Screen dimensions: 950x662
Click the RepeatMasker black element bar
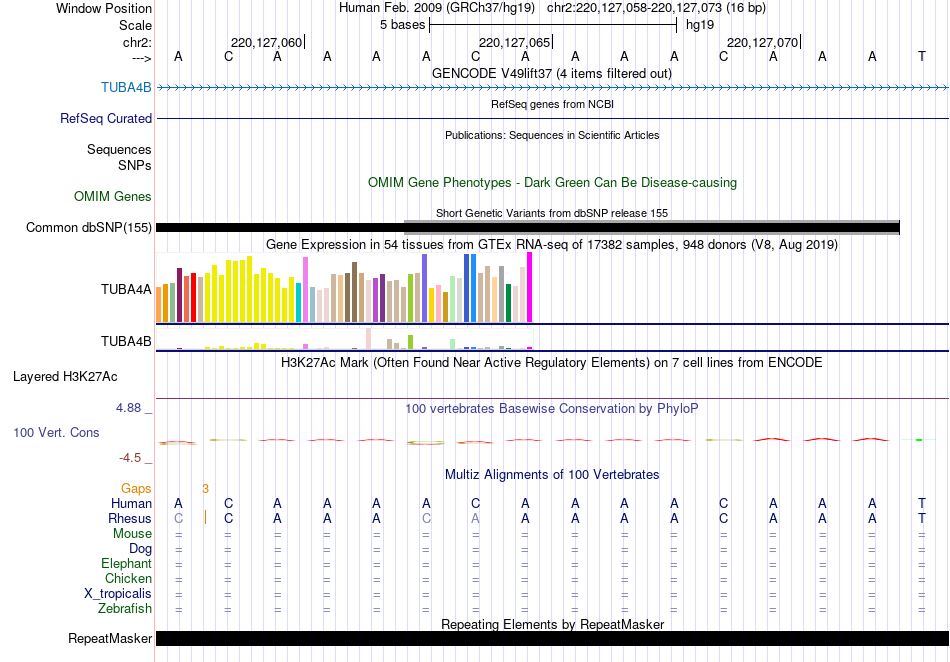(x=550, y=638)
